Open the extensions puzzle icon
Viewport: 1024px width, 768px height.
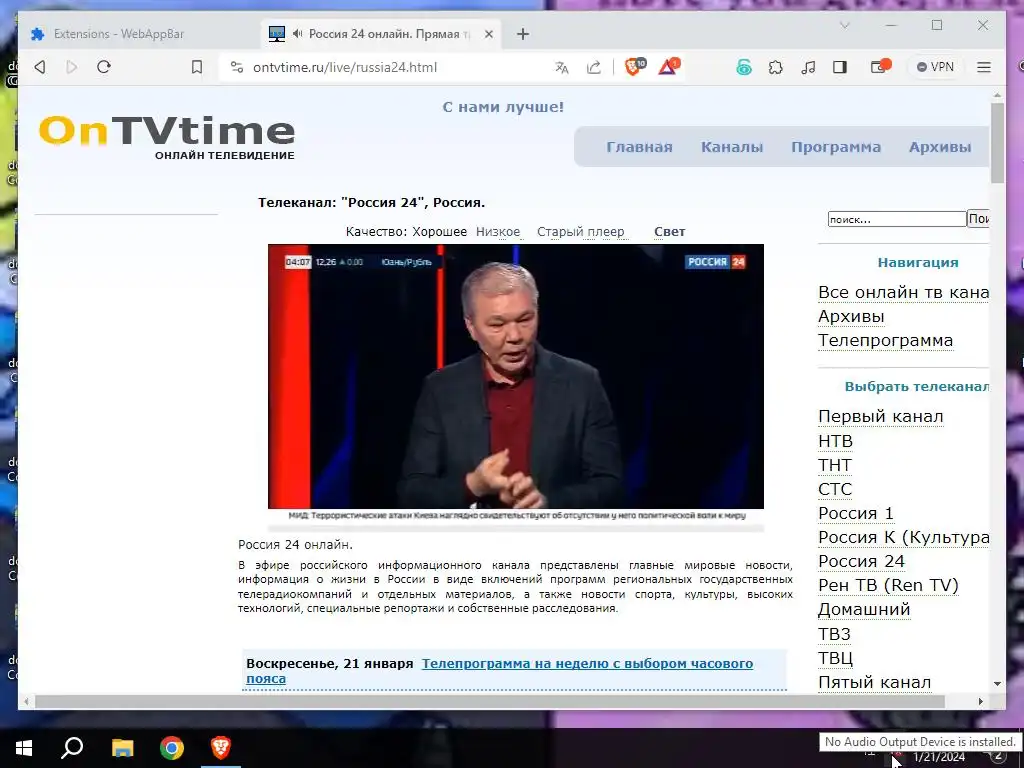(775, 67)
